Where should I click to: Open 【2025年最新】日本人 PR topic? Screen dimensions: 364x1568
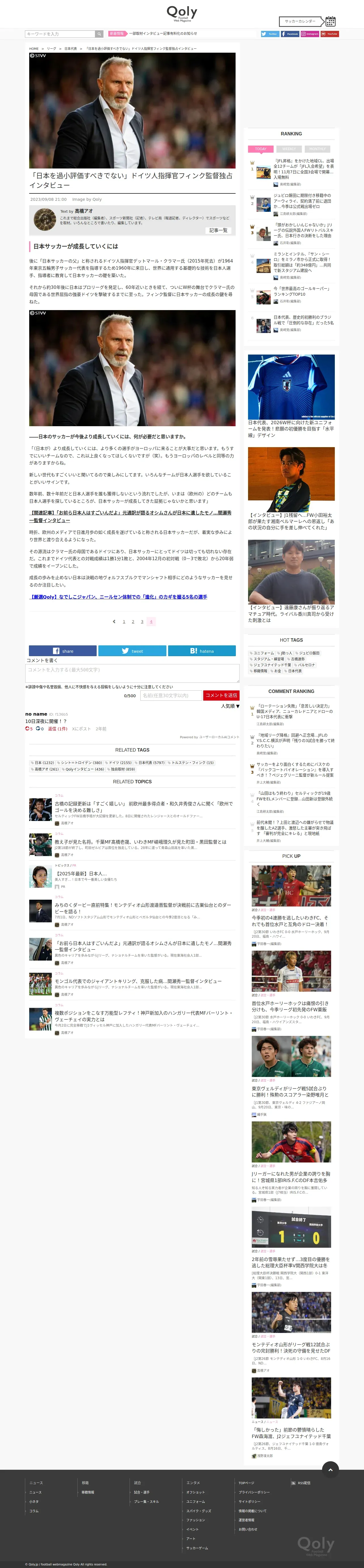(x=81, y=873)
